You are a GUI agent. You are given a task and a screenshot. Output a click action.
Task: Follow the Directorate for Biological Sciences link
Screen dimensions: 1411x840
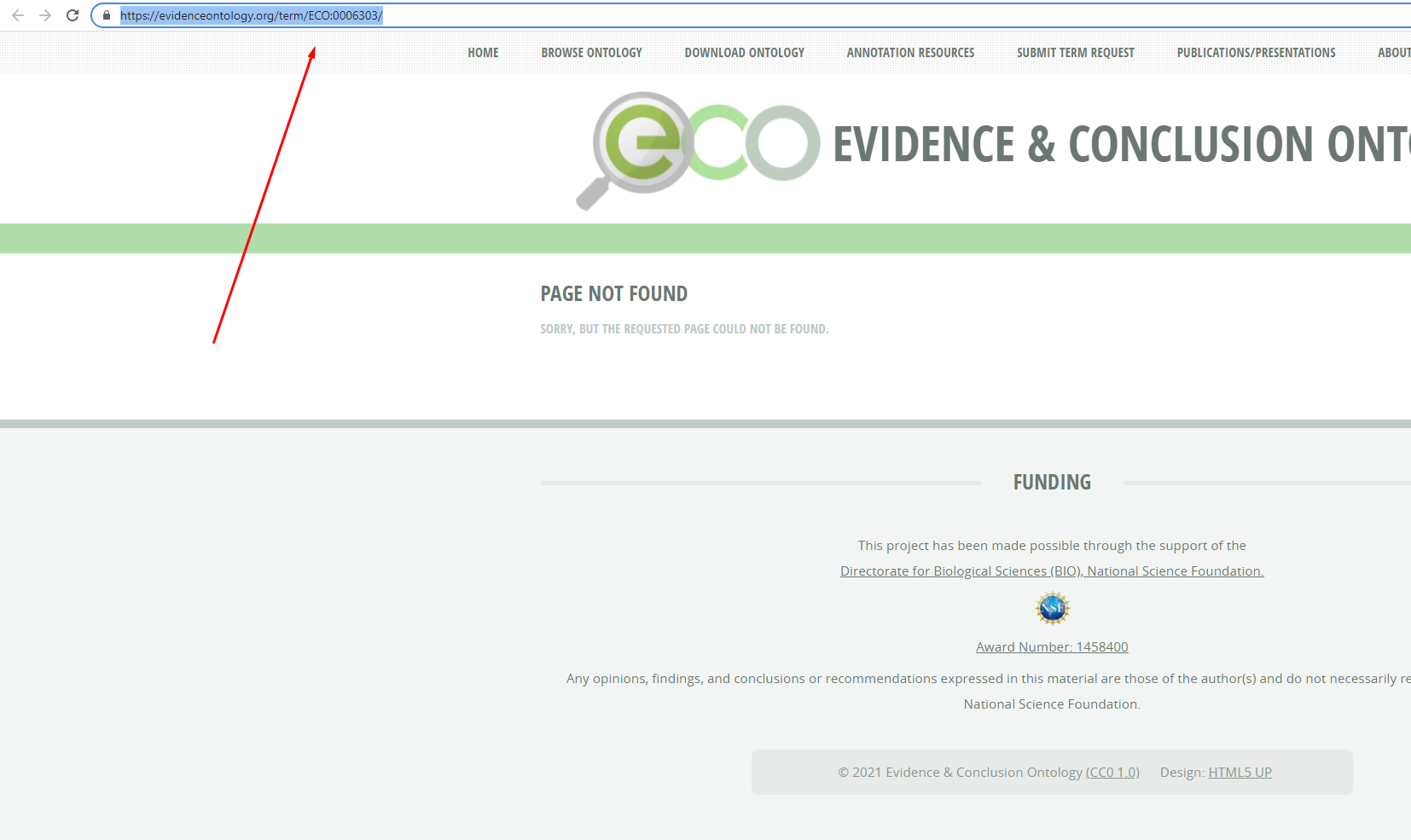pyautogui.click(x=1052, y=571)
